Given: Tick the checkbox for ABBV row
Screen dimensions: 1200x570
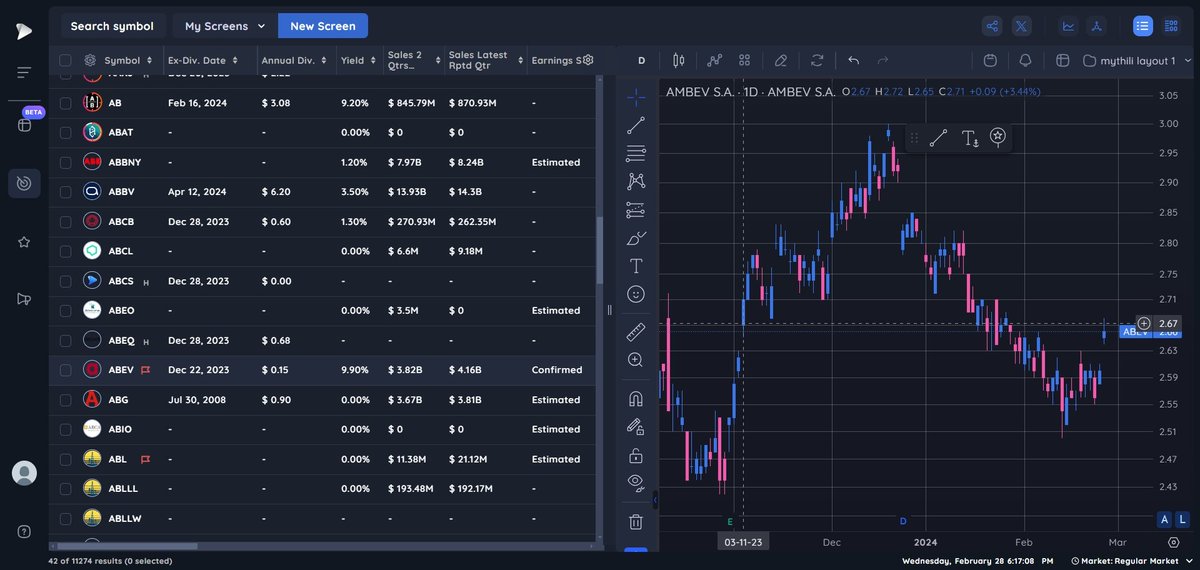Looking at the screenshot, I should coord(65,191).
